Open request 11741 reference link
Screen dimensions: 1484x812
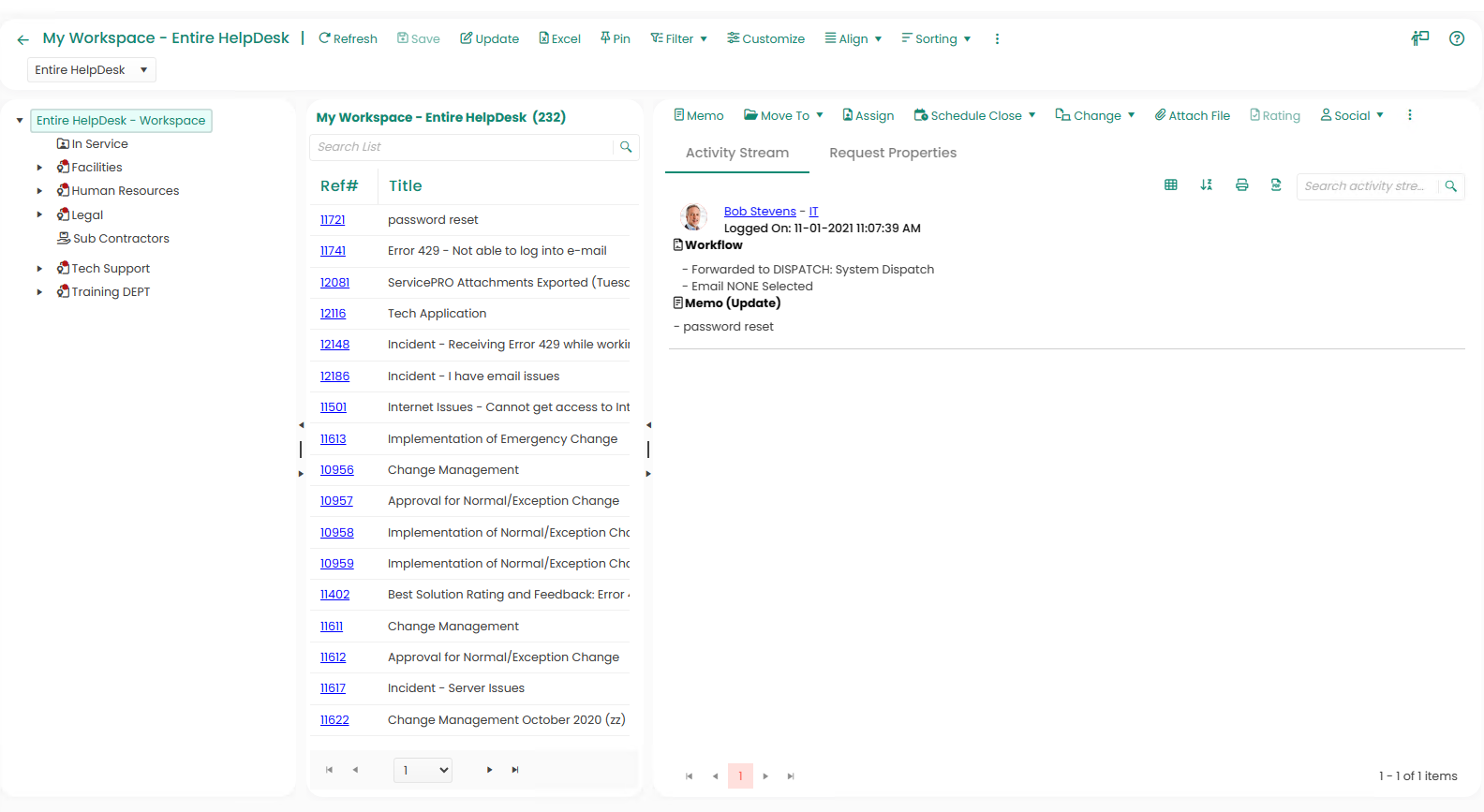pos(333,251)
